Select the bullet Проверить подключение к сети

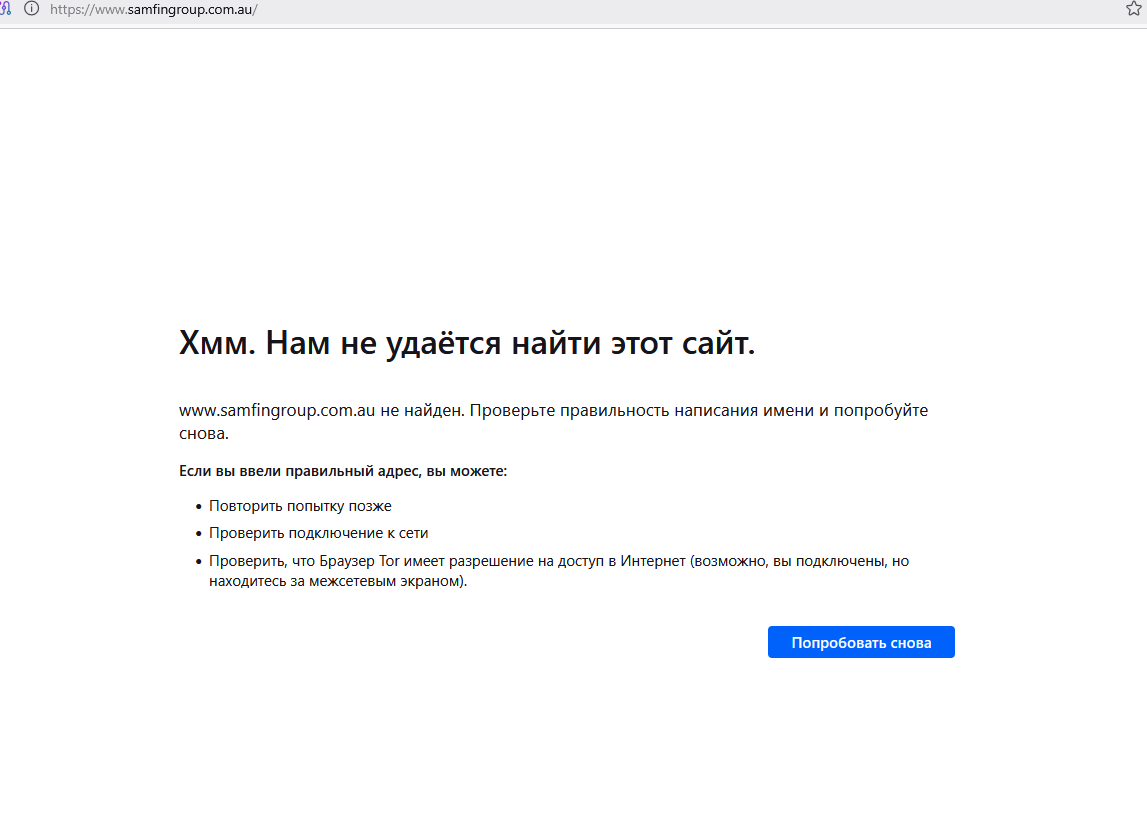click(x=318, y=533)
